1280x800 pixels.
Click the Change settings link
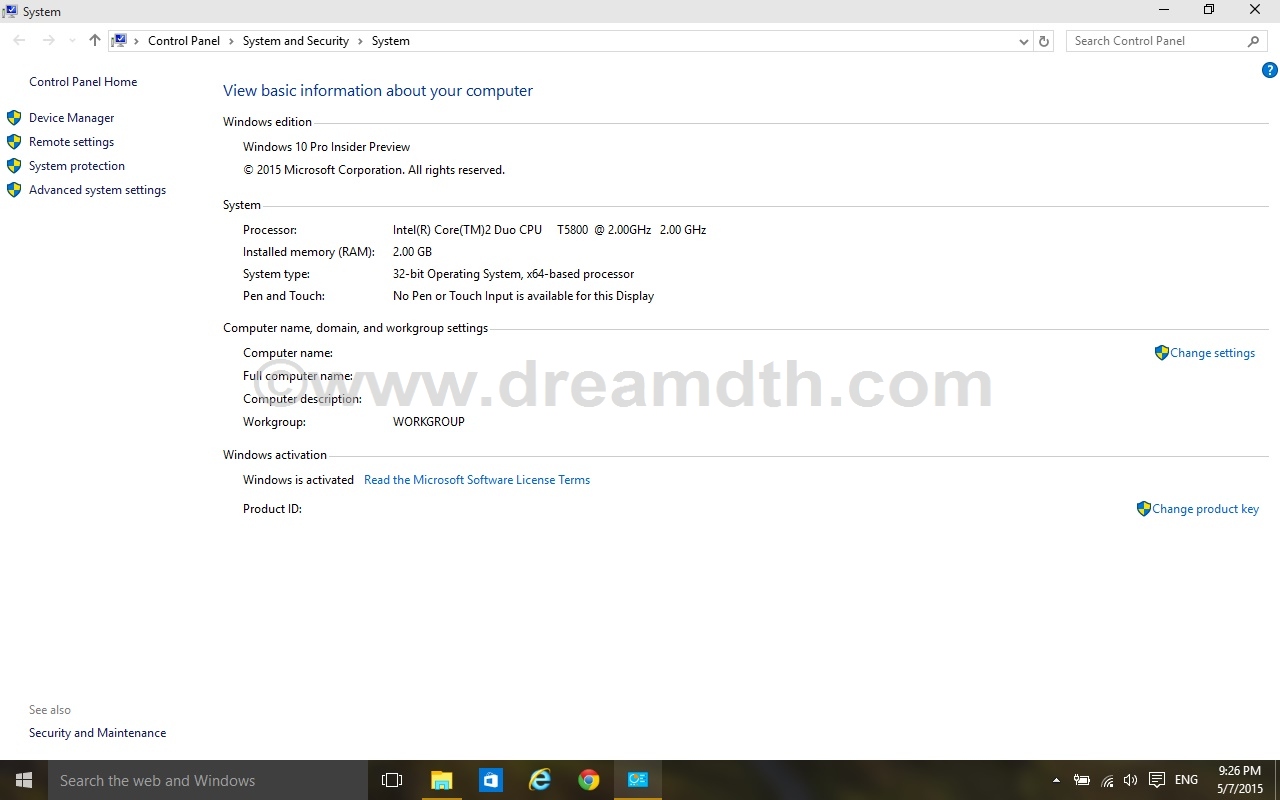tap(1212, 353)
